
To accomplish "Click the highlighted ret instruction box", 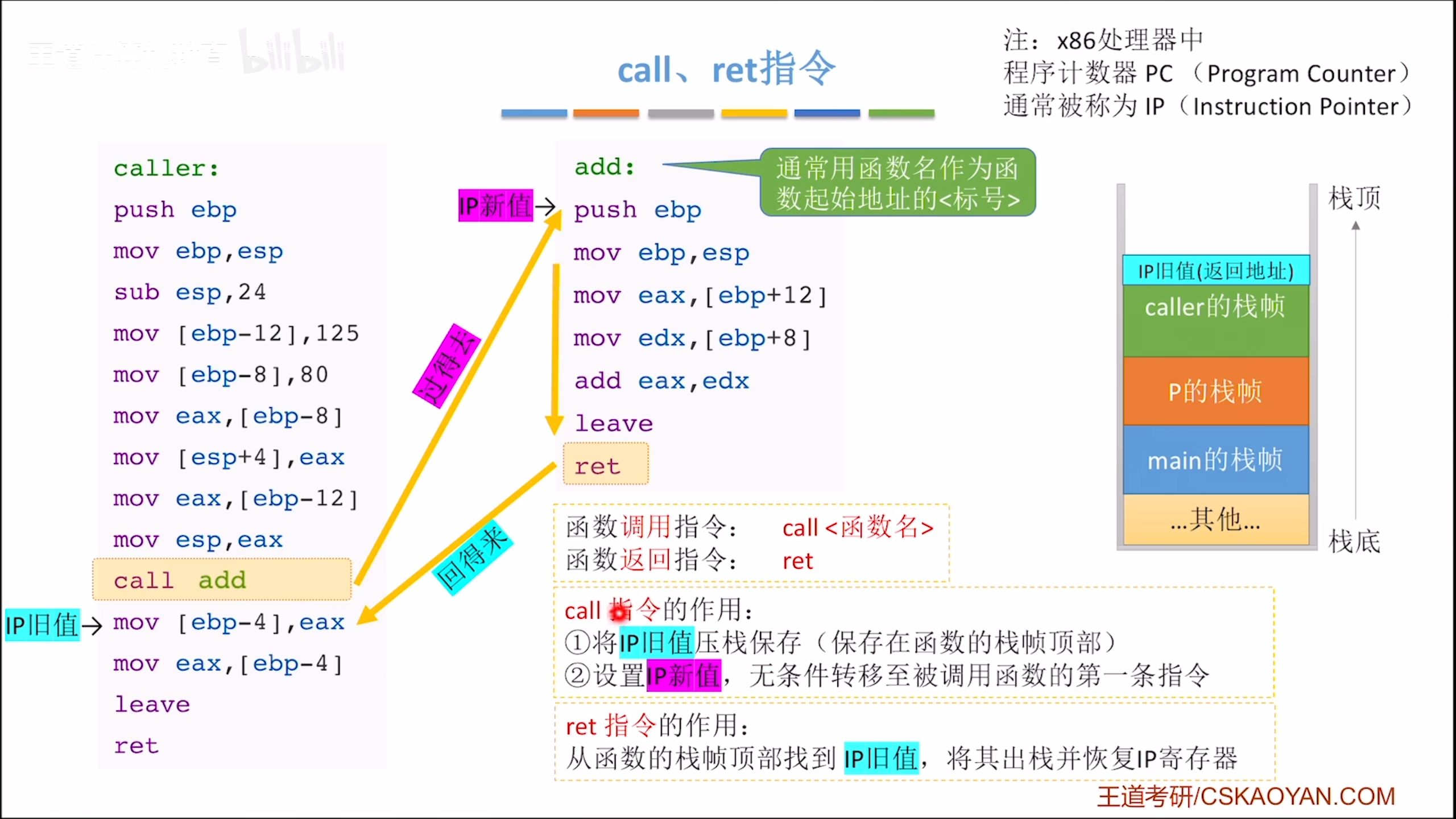I will (x=605, y=465).
